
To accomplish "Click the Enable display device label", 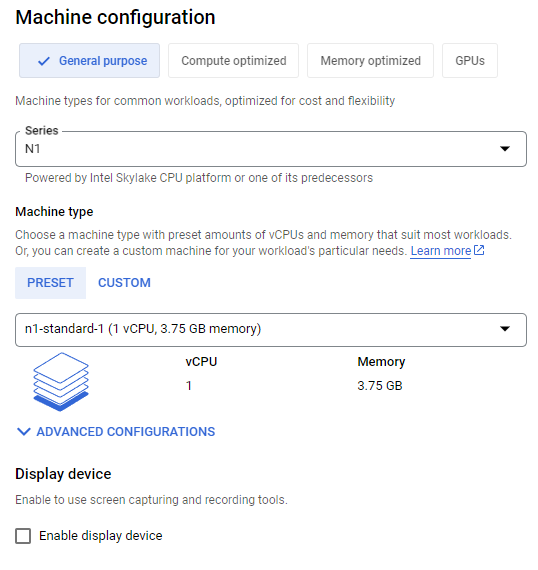I will click(x=101, y=536).
